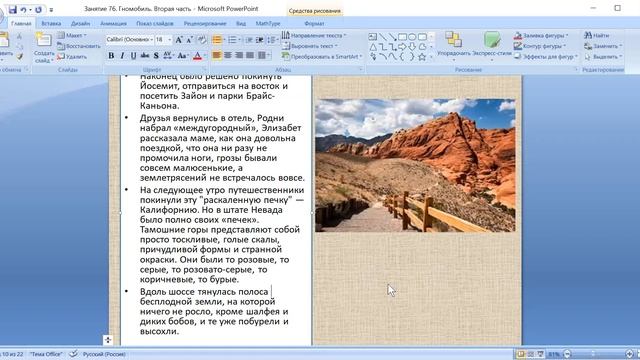The image size is (640, 360).
Task: Use the Format Painter brush
Action: pyautogui.click(x=19, y=56)
